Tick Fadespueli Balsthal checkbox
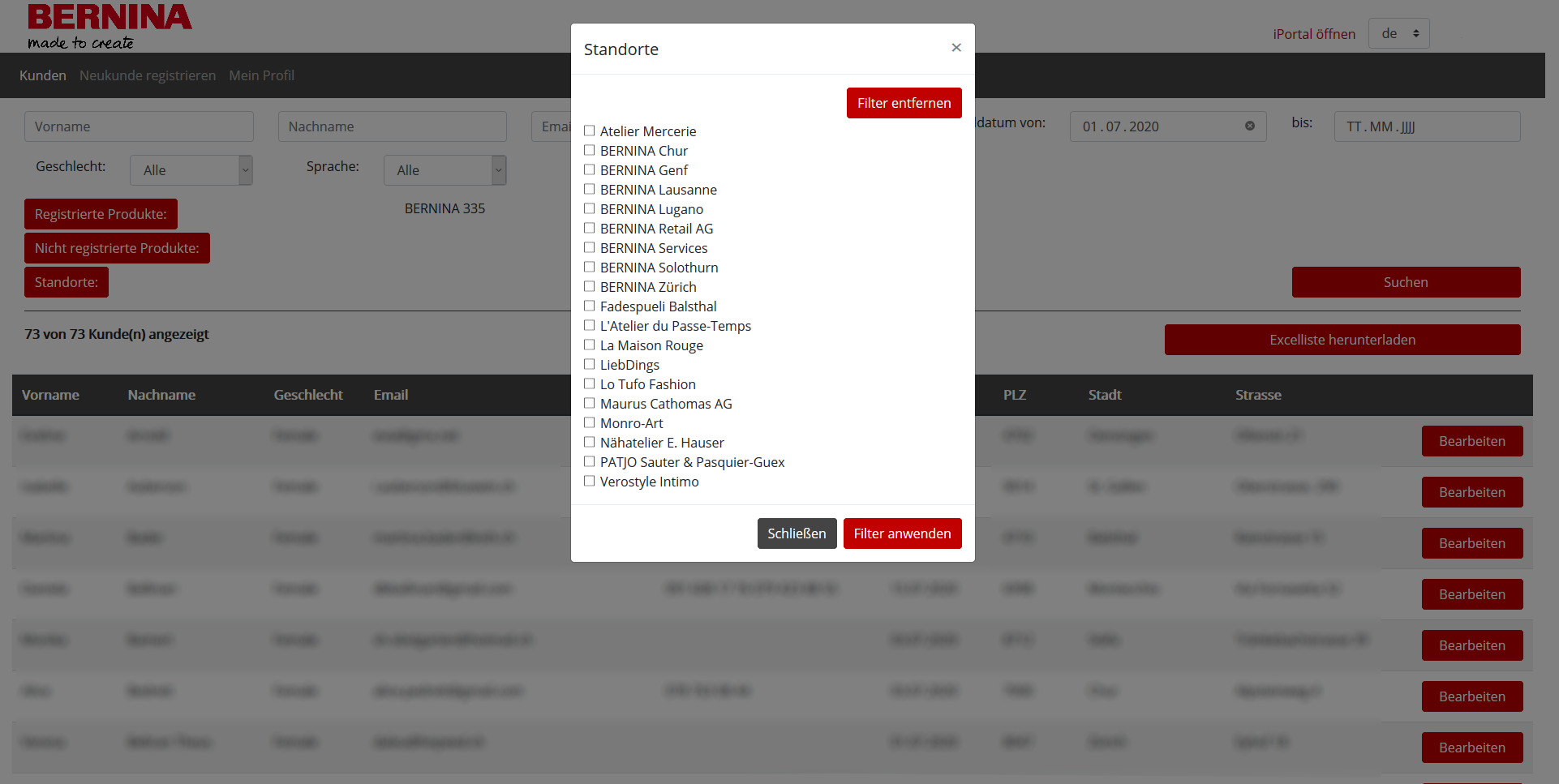Image resolution: width=1559 pixels, height=784 pixels. (590, 306)
